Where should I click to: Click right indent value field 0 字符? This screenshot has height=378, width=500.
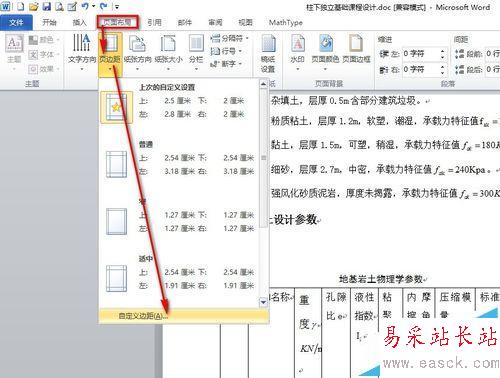point(421,69)
